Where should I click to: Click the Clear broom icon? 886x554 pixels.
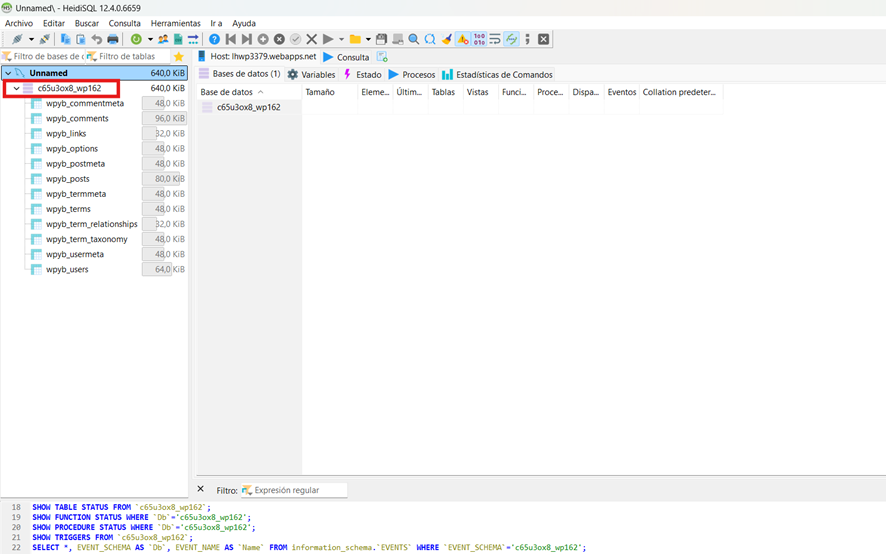click(446, 39)
